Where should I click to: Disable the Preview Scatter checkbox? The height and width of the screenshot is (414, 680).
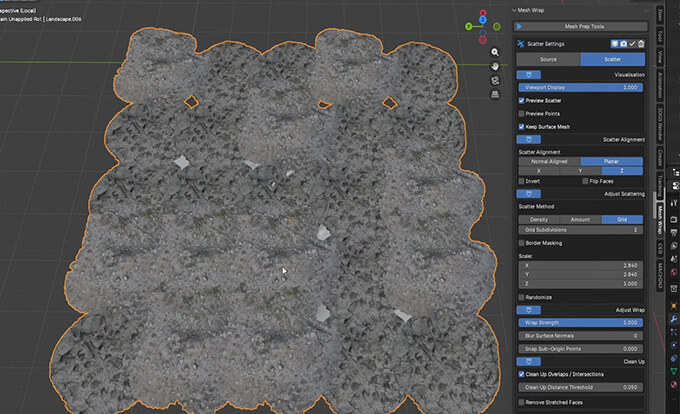(x=521, y=101)
